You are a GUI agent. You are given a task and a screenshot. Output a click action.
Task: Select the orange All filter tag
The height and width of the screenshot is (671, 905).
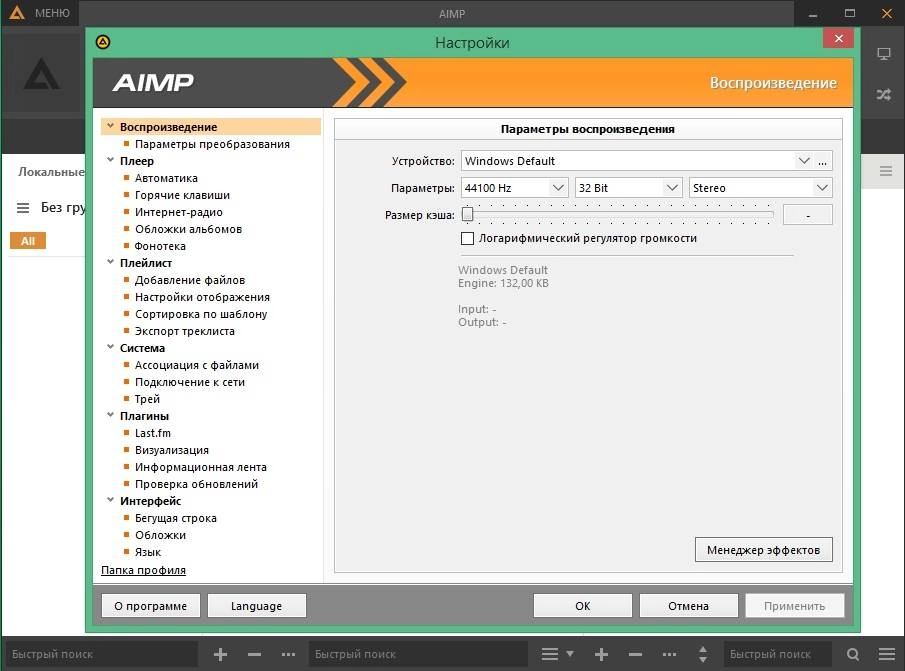pos(28,241)
